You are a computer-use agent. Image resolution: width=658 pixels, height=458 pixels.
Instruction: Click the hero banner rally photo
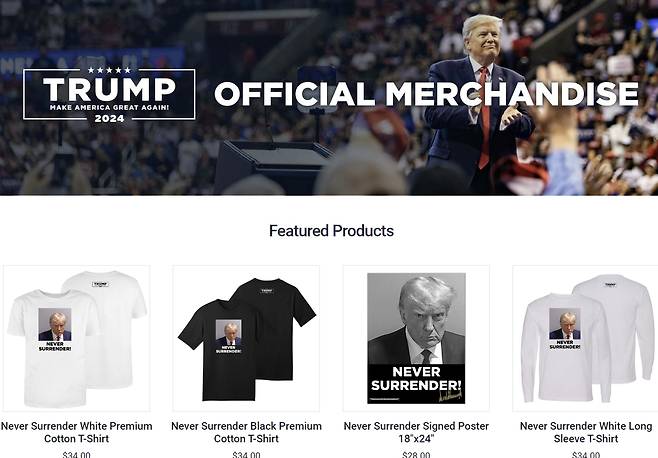tap(329, 97)
